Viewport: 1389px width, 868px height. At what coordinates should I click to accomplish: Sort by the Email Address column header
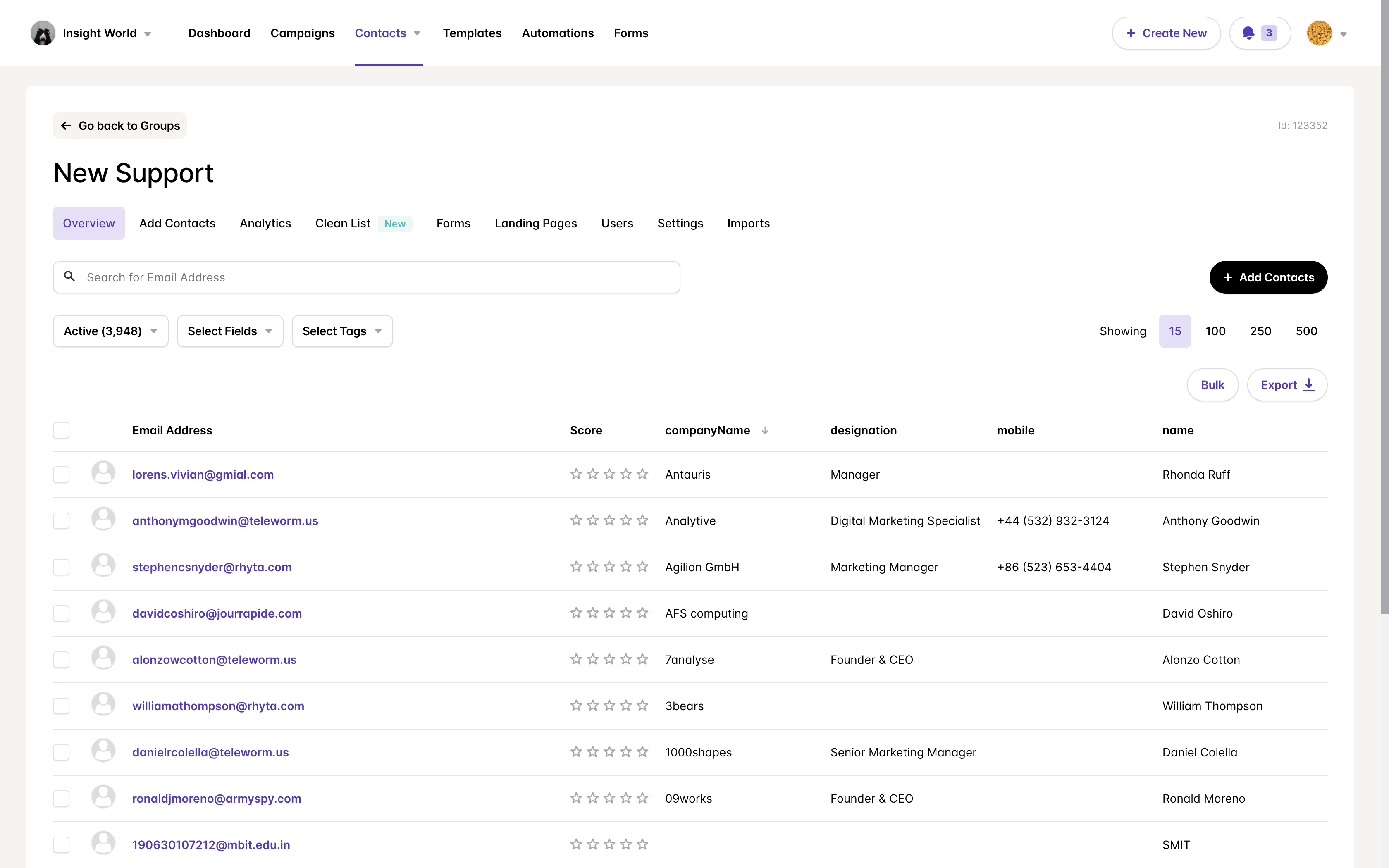[172, 431]
